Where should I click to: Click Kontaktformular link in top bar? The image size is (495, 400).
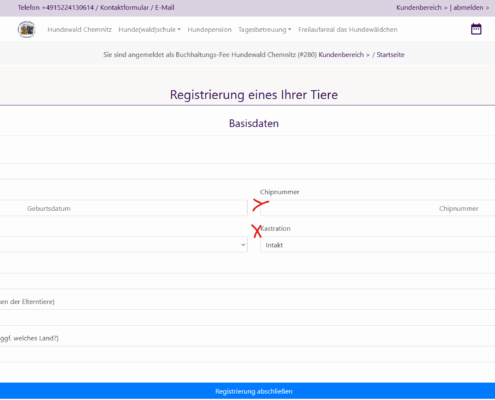click(x=124, y=7)
